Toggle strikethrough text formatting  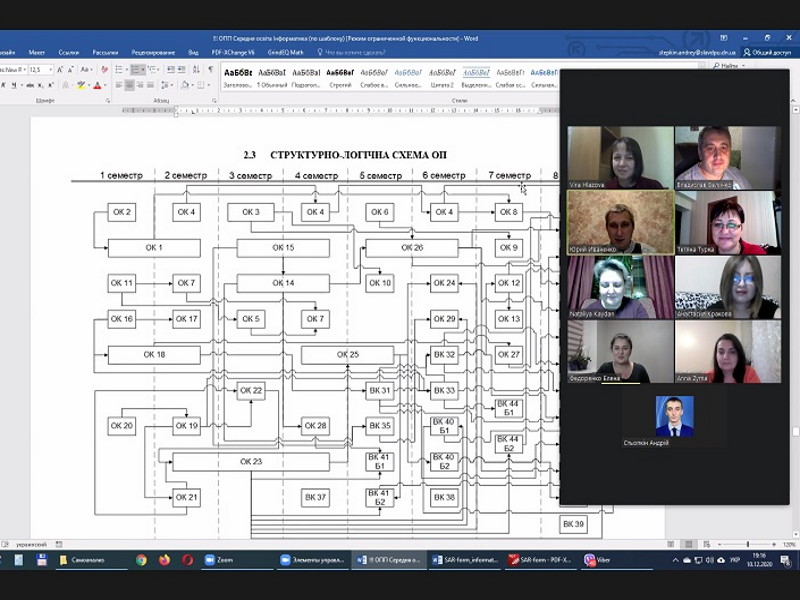click(30, 85)
